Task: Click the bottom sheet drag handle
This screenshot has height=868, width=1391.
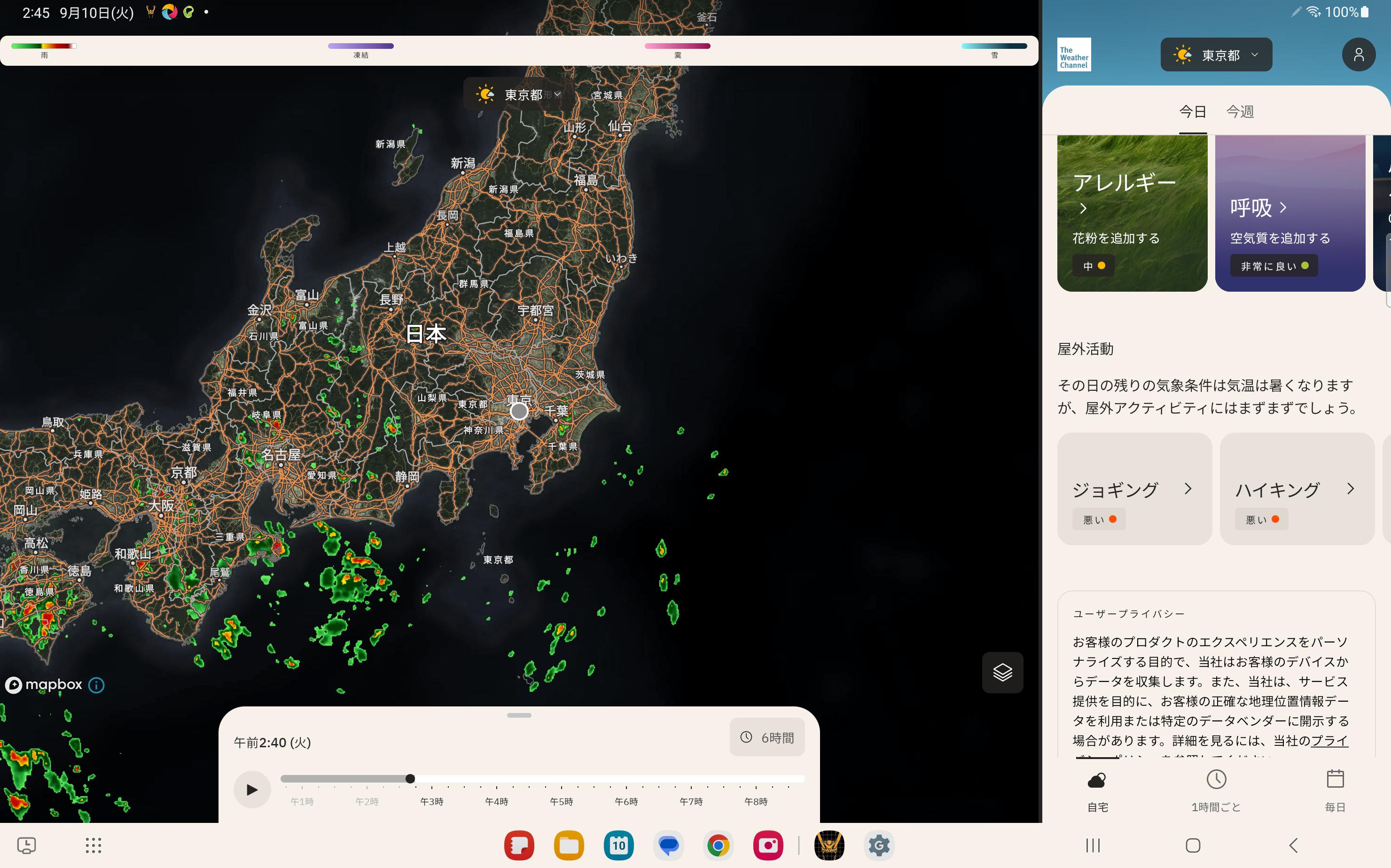Action: click(x=519, y=715)
